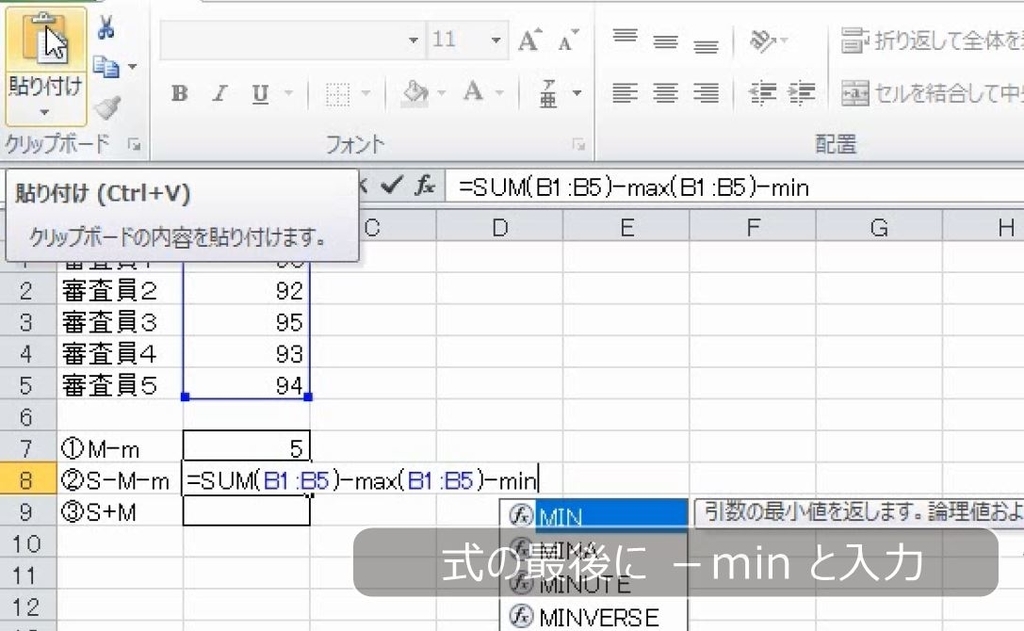Image resolution: width=1024 pixels, height=631 pixels.
Task: Click the text orientation icon
Action: click(763, 40)
